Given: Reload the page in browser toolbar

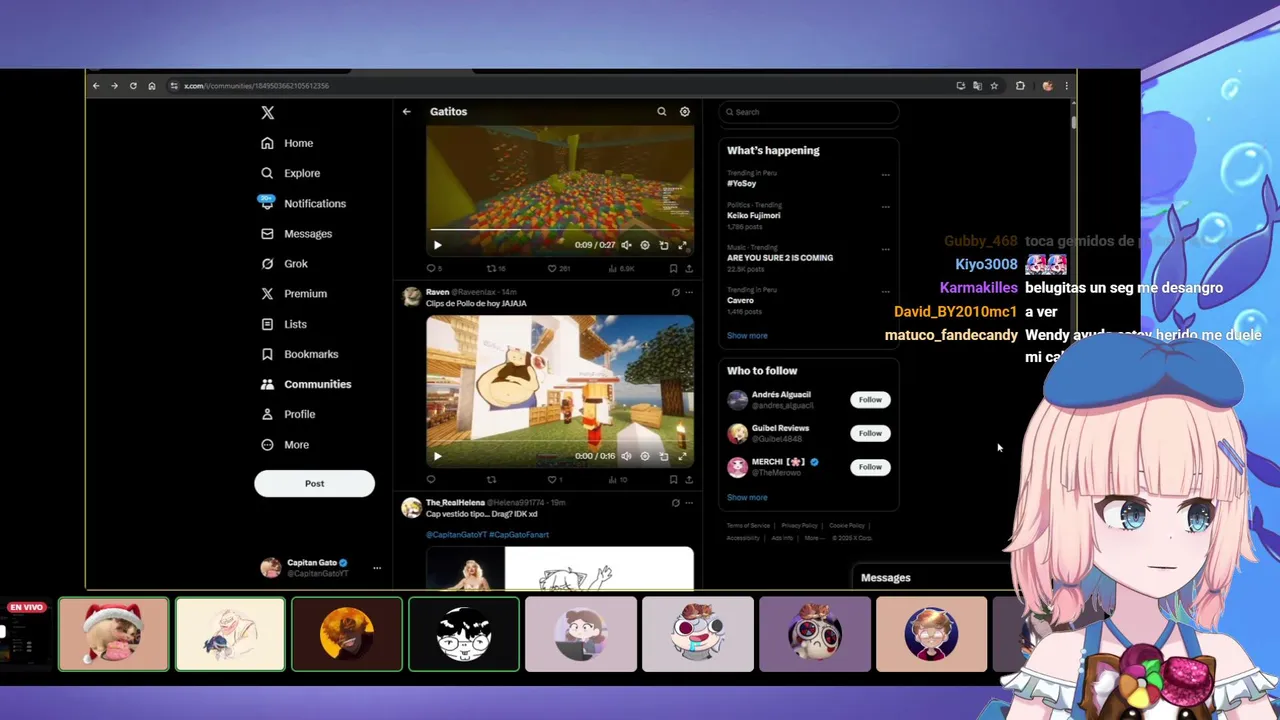Looking at the screenshot, I should click(133, 86).
